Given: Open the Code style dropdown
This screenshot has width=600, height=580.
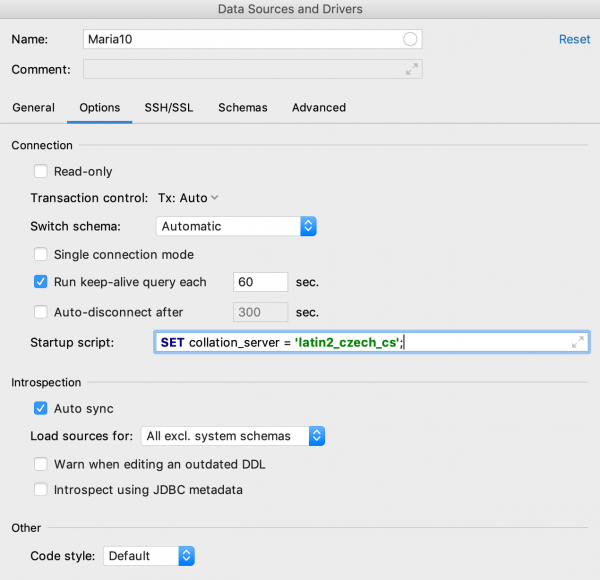Looking at the screenshot, I should point(148,556).
